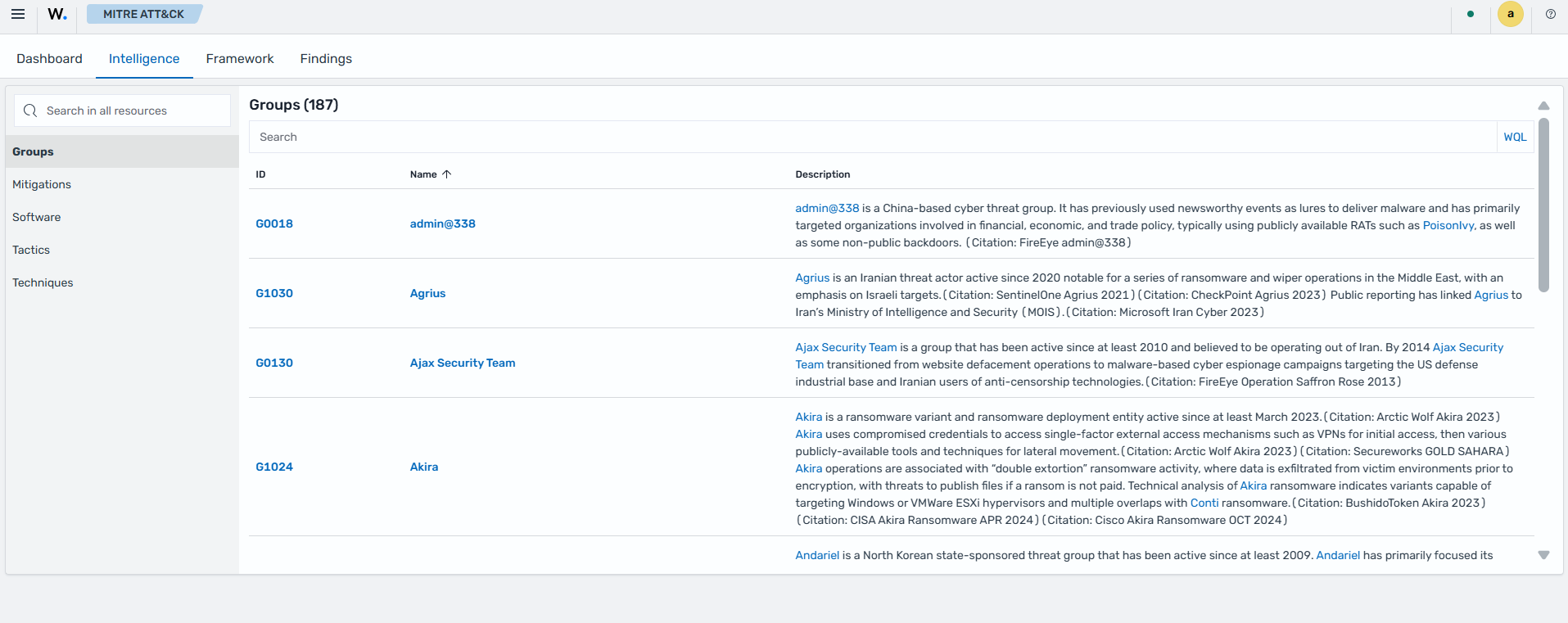Switch to the Dashboard tab
1568x623 pixels.
point(49,59)
